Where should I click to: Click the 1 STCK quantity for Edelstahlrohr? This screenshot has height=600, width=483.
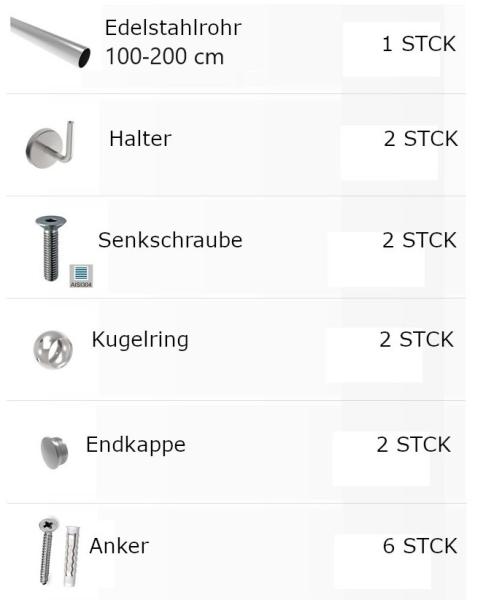419,44
